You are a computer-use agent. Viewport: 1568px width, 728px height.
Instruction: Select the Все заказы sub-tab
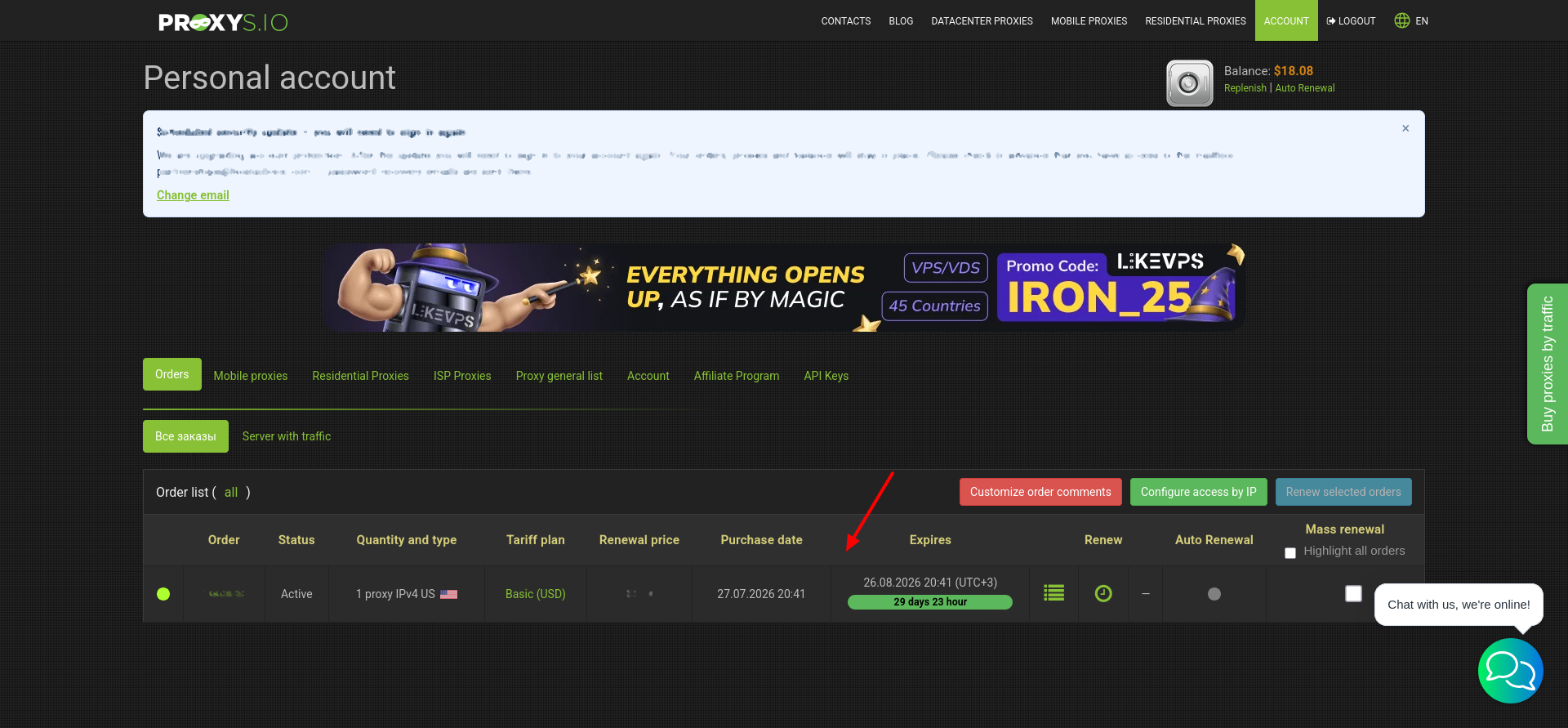(x=185, y=436)
